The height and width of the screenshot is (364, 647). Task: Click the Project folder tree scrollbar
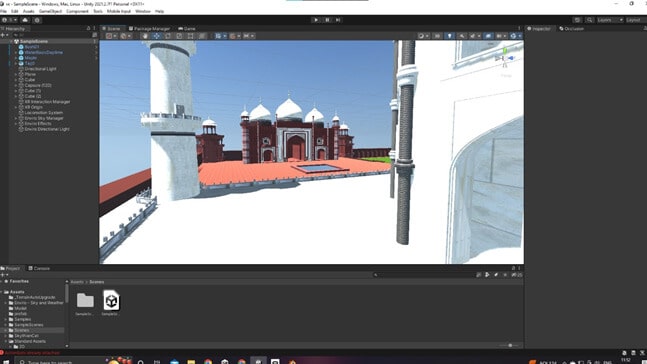click(x=67, y=293)
